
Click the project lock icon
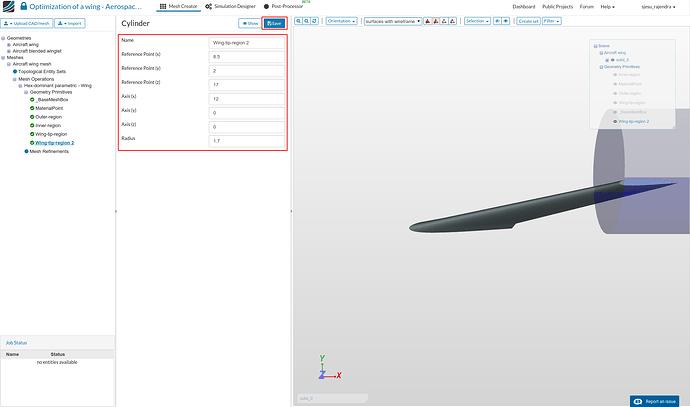23,6
